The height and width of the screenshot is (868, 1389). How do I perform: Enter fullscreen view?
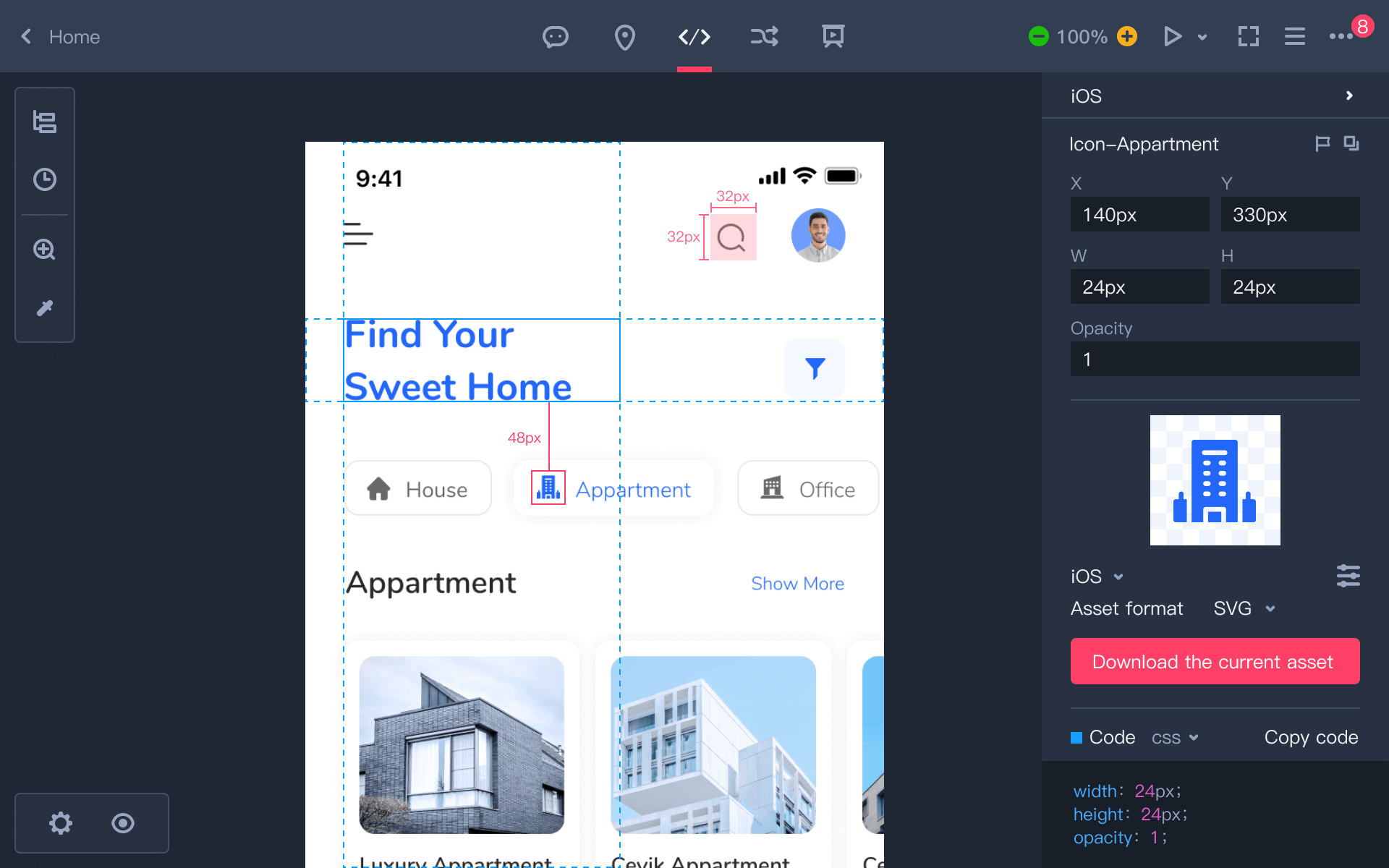pos(1248,36)
